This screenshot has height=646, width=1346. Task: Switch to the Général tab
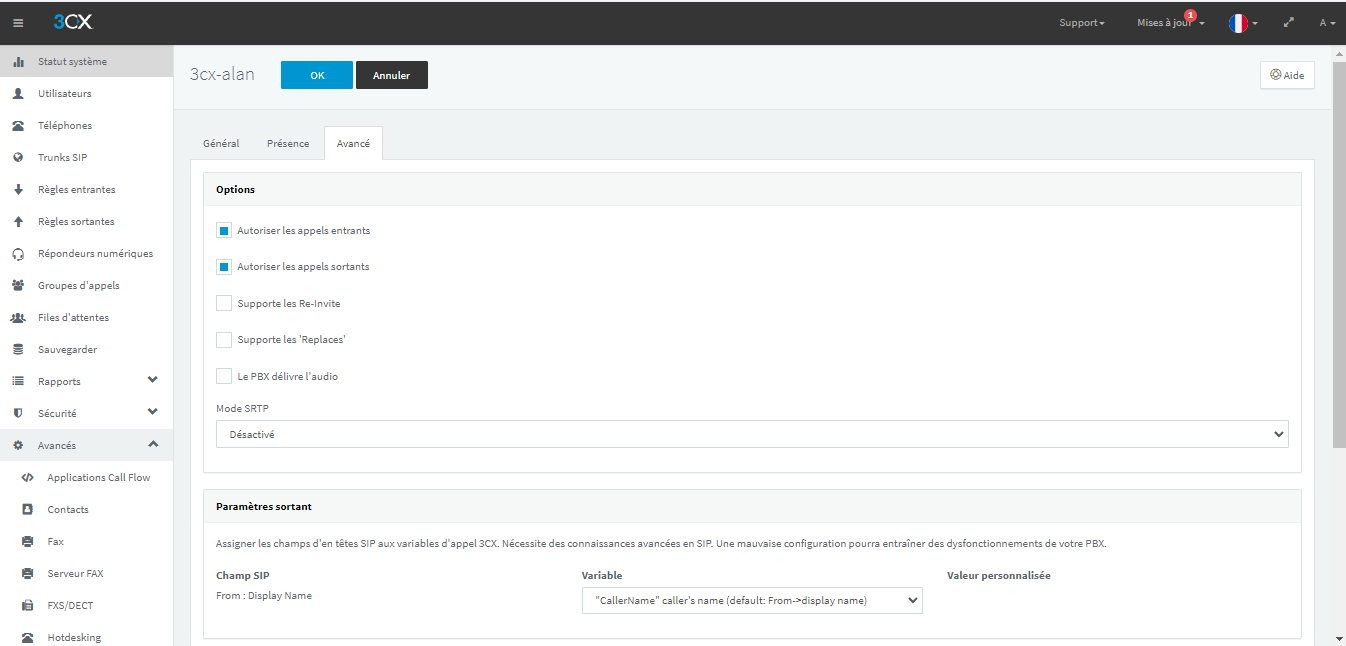[x=221, y=143]
